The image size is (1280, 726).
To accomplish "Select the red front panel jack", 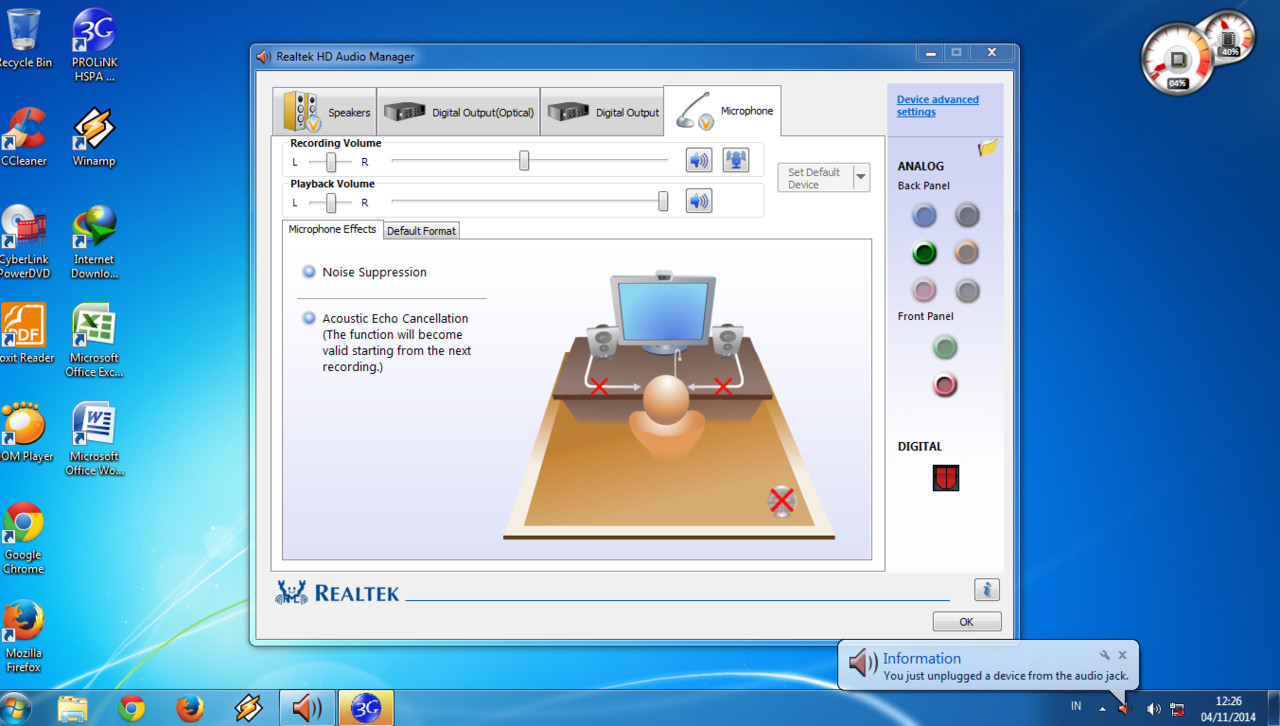I will click(945, 385).
